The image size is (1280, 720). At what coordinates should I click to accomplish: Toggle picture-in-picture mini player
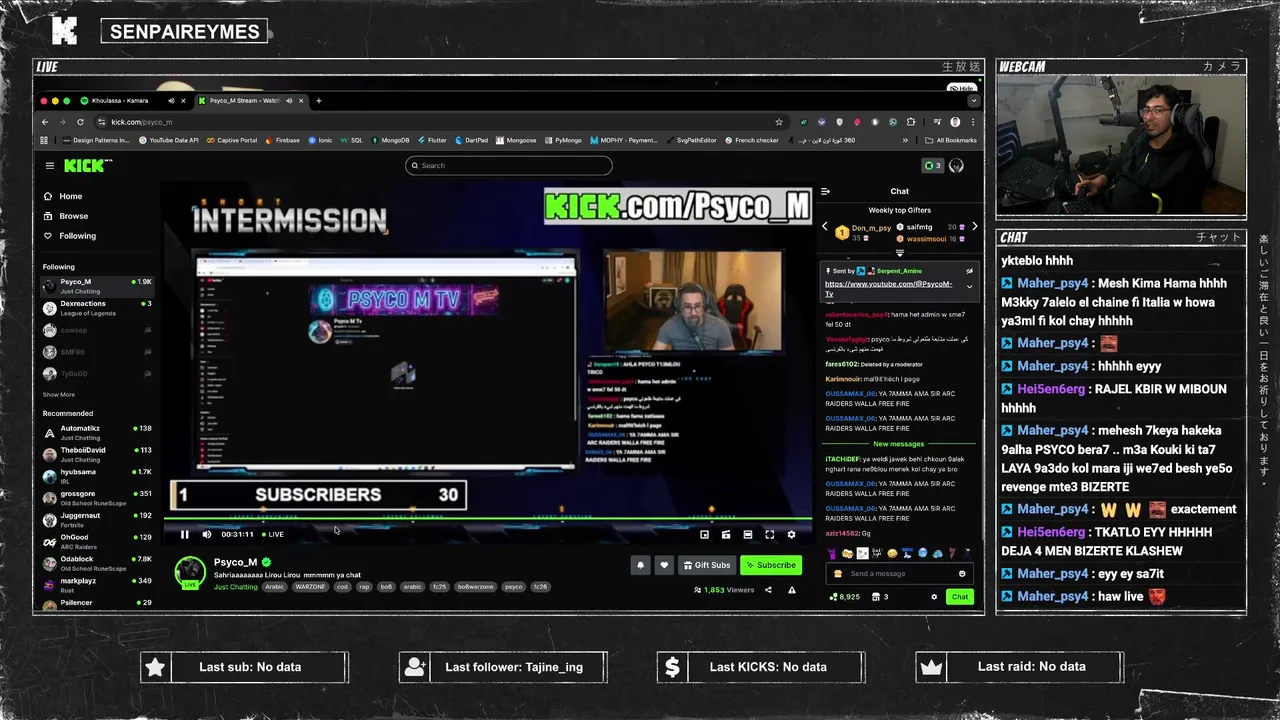[704, 534]
